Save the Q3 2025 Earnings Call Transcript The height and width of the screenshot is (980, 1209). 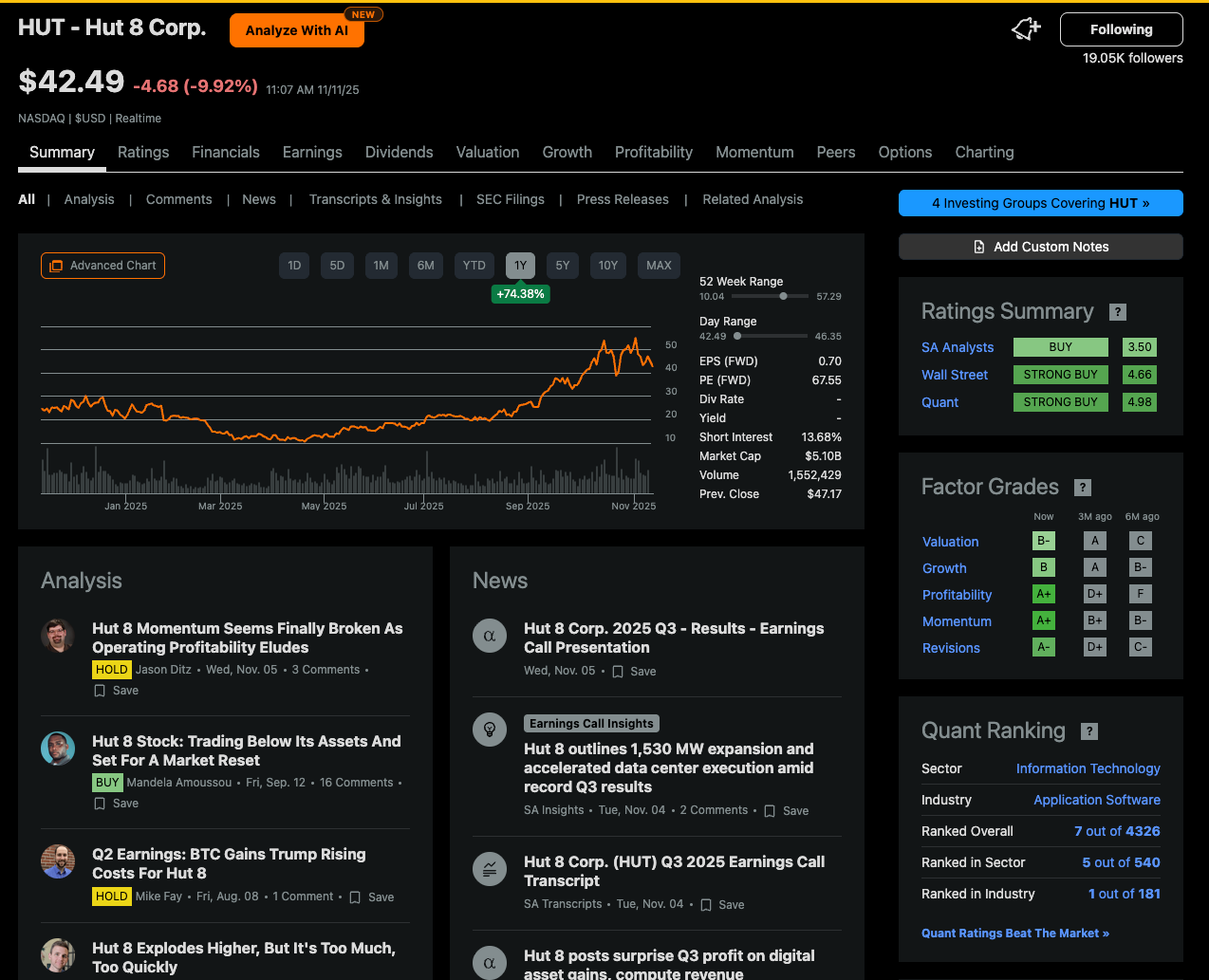click(722, 905)
